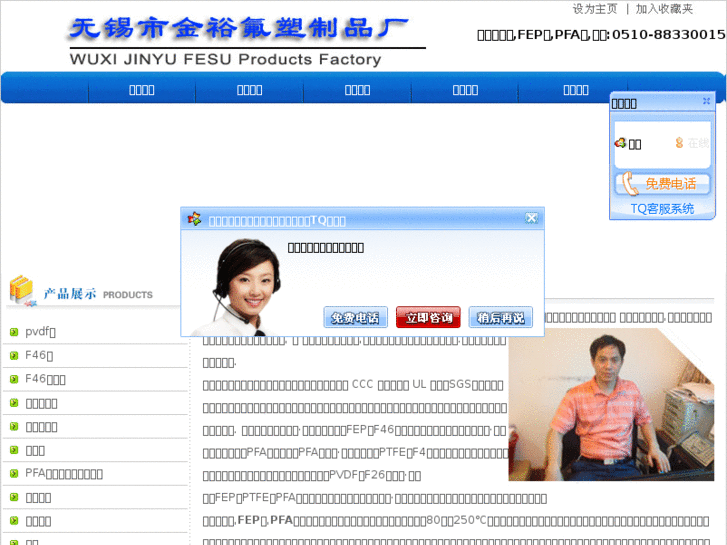Open the PFA product category link
This screenshot has width=727, height=545.
64,474
